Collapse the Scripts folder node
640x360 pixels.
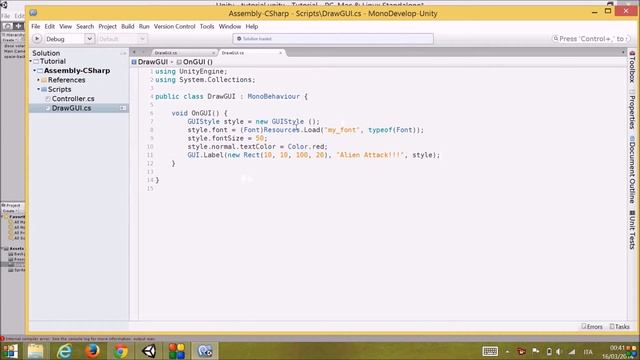(38, 89)
